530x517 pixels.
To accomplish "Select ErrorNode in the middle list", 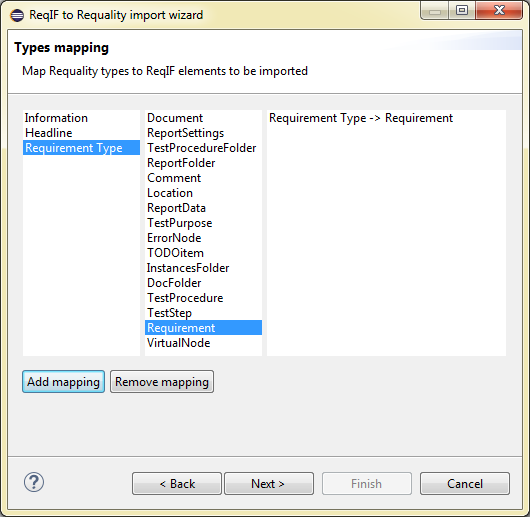I will (203, 238).
